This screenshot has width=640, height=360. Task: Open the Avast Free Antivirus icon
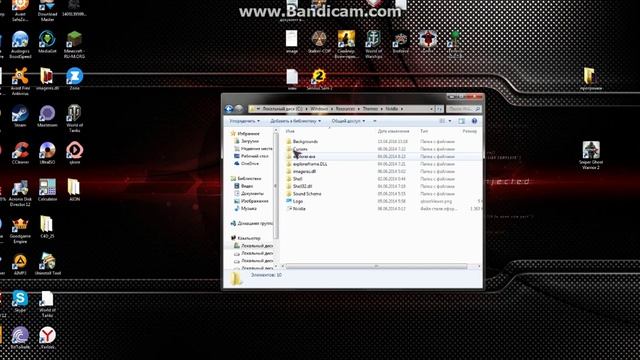[20, 81]
